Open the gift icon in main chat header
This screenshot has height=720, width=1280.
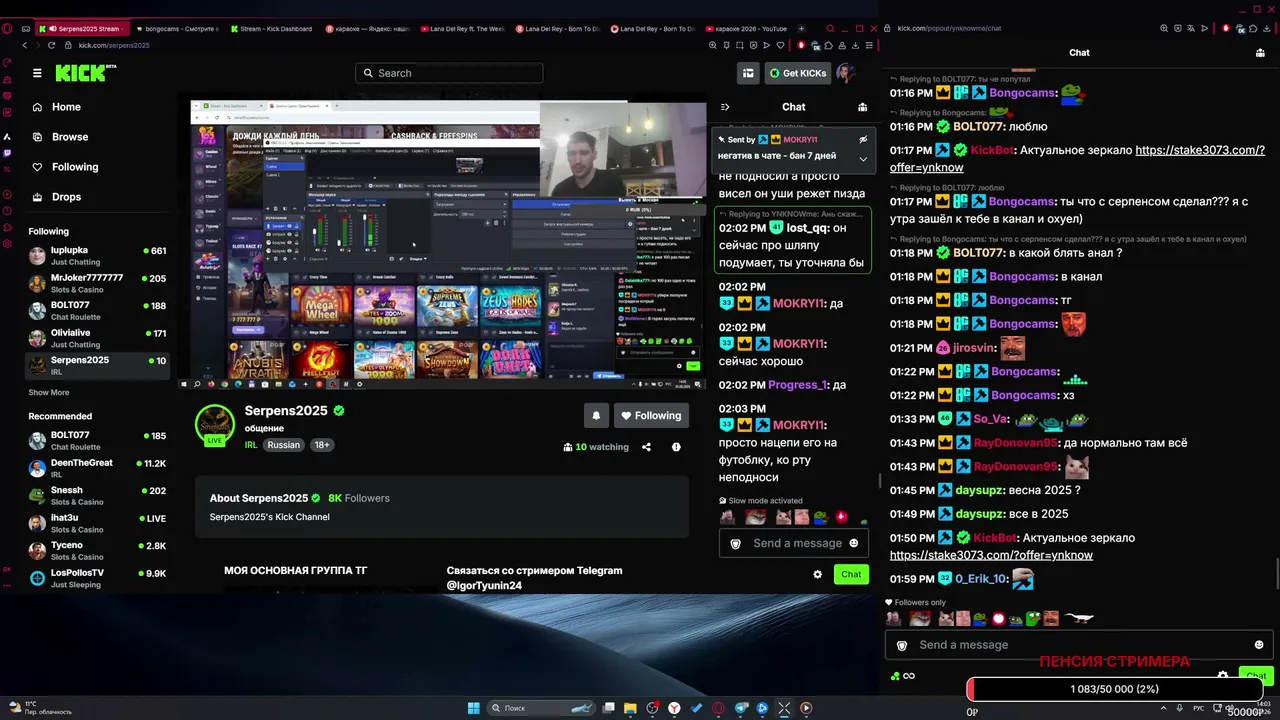click(863, 107)
